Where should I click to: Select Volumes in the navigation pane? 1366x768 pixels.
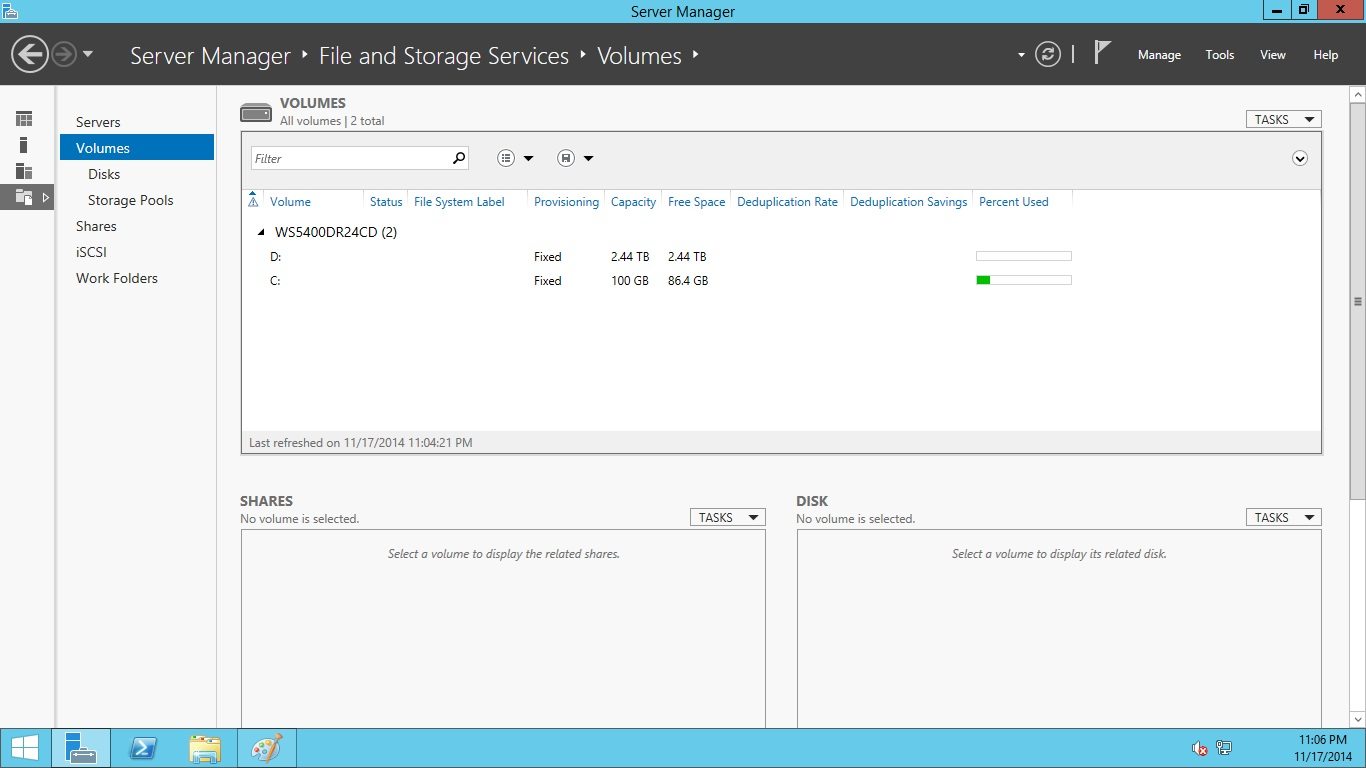[137, 148]
